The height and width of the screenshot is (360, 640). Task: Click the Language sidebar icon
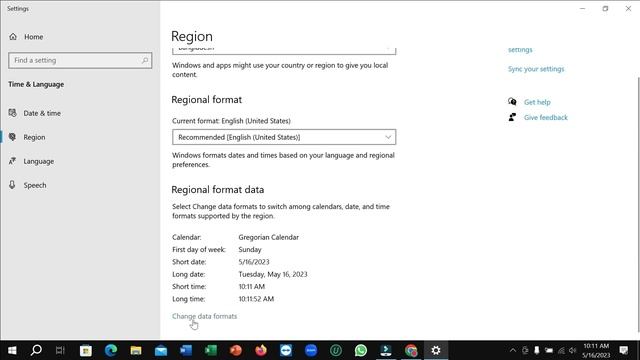[x=13, y=161]
